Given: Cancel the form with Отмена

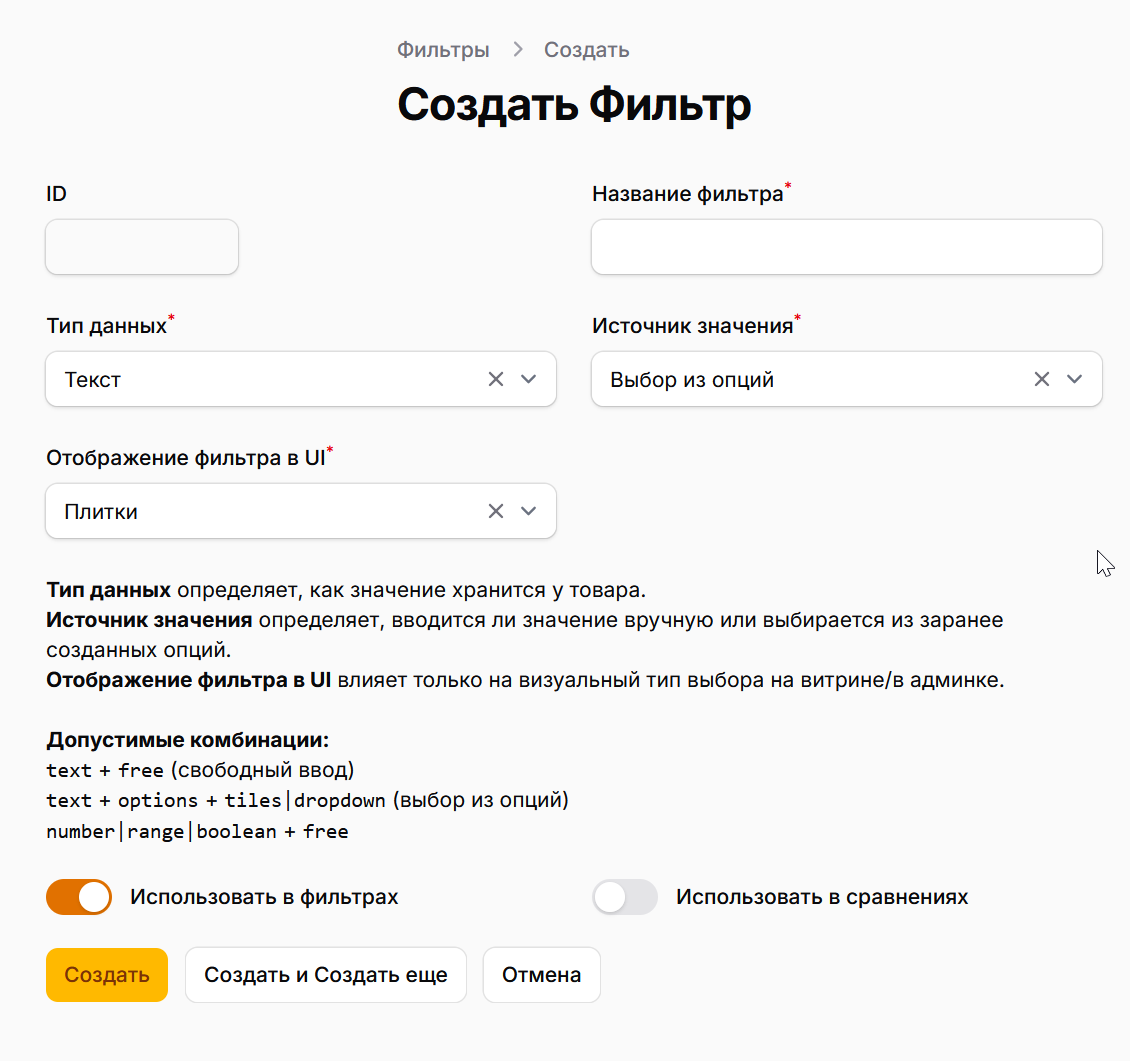Looking at the screenshot, I should click(x=541, y=974).
